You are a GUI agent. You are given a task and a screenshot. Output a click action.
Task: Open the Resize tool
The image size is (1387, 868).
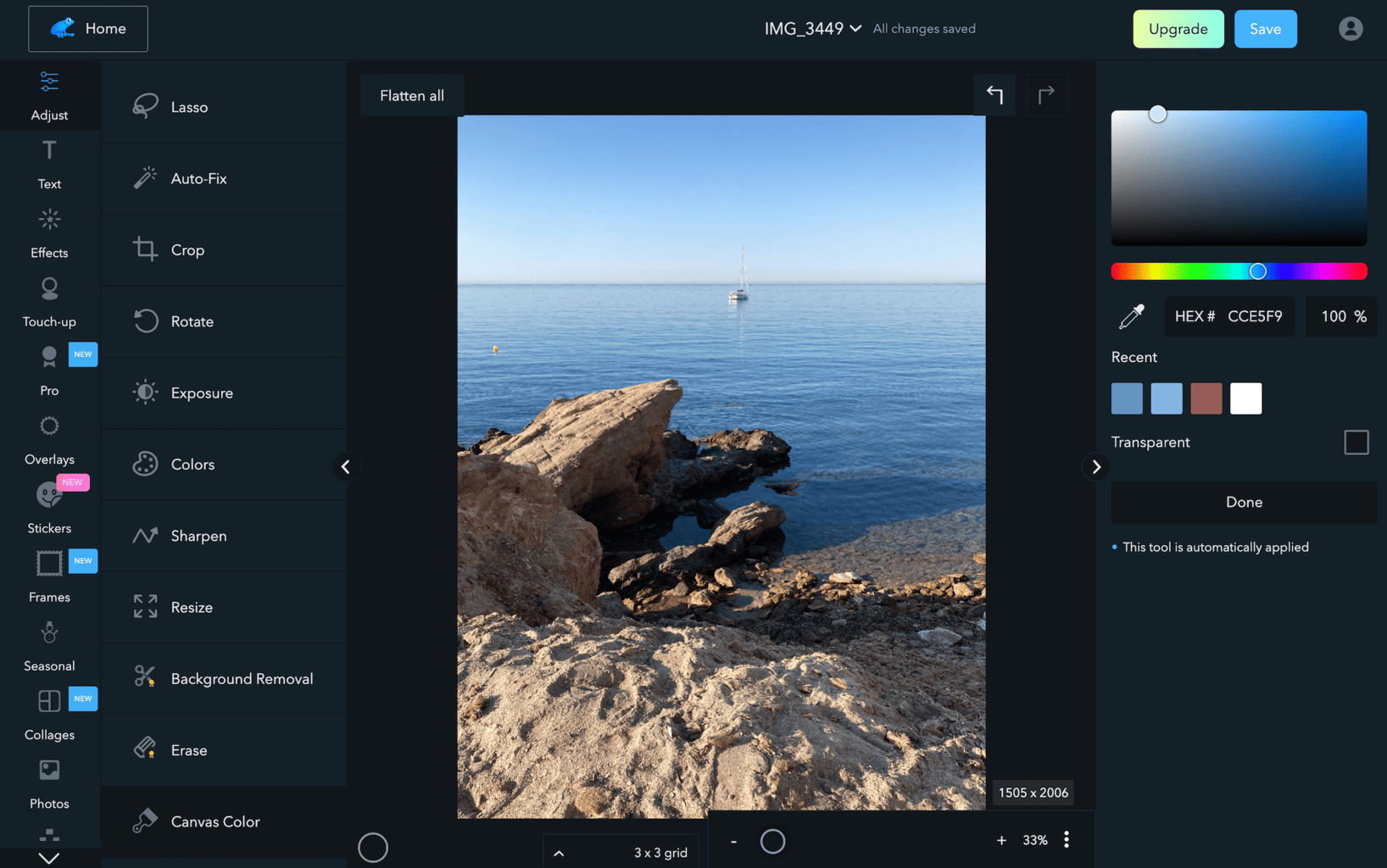click(x=224, y=608)
